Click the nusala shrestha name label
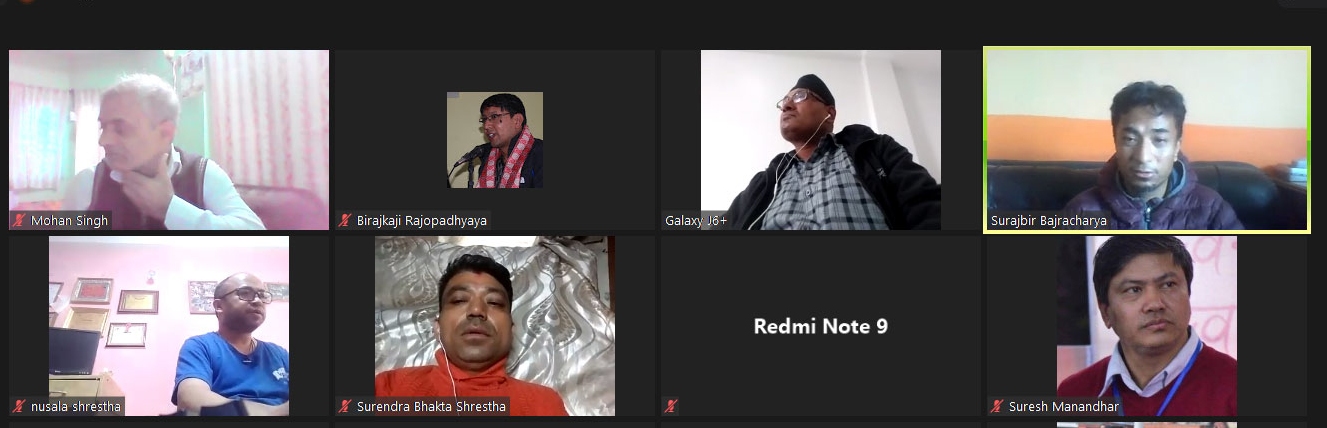 [x=76, y=406]
